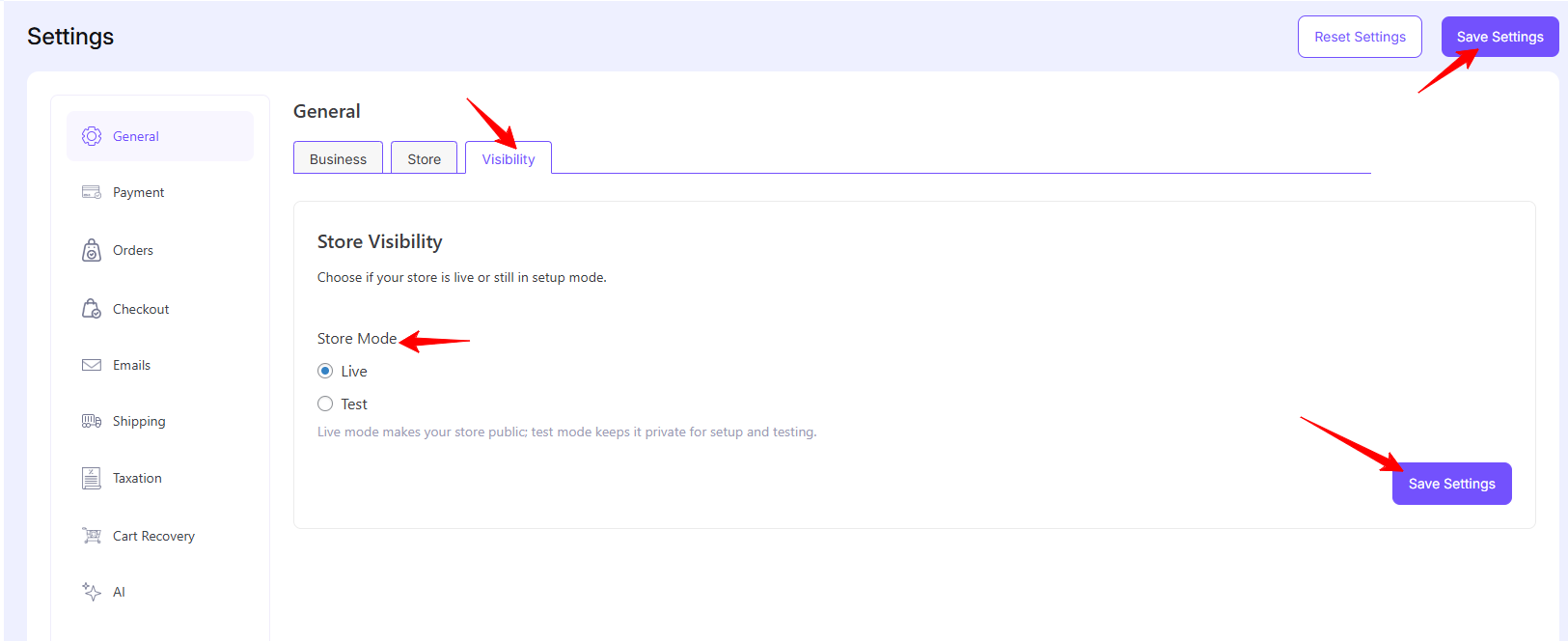Click the Checkout bag icon
Viewport: 1568px width, 641px height.
(x=92, y=309)
